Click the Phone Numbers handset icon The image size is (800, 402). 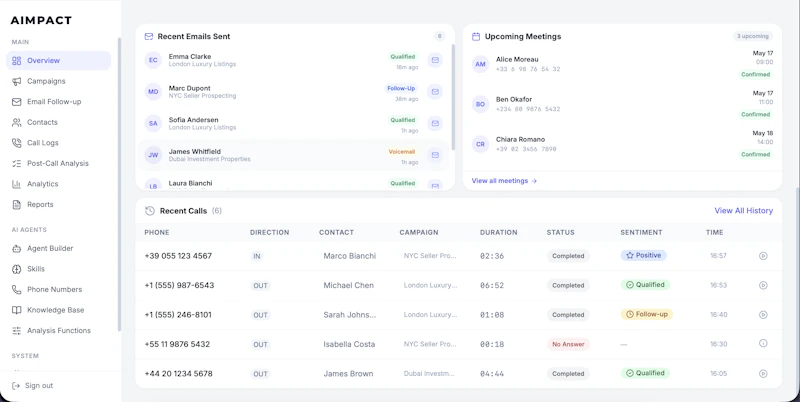click(16, 289)
